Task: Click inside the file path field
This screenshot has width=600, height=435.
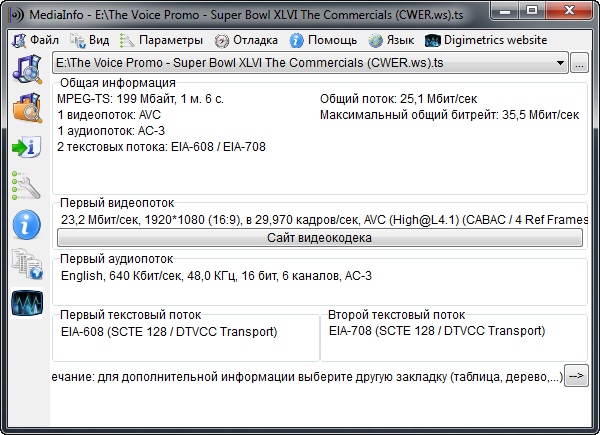Action: [x=300, y=65]
